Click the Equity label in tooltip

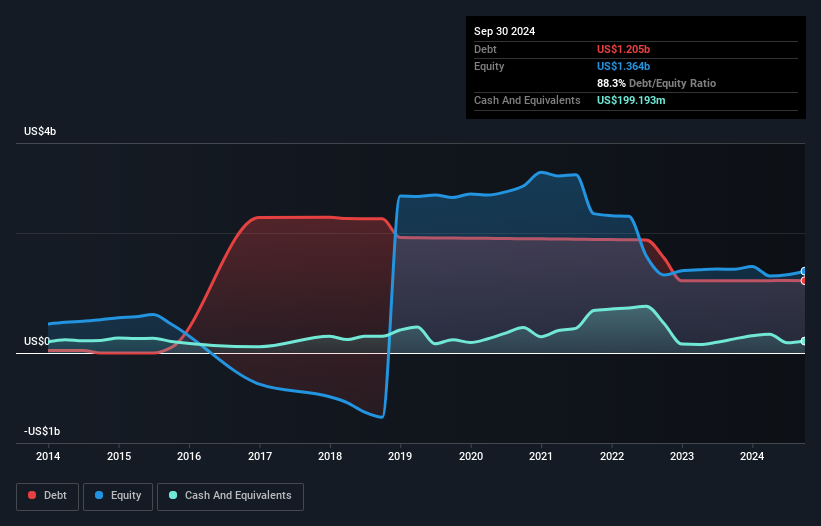[489, 66]
